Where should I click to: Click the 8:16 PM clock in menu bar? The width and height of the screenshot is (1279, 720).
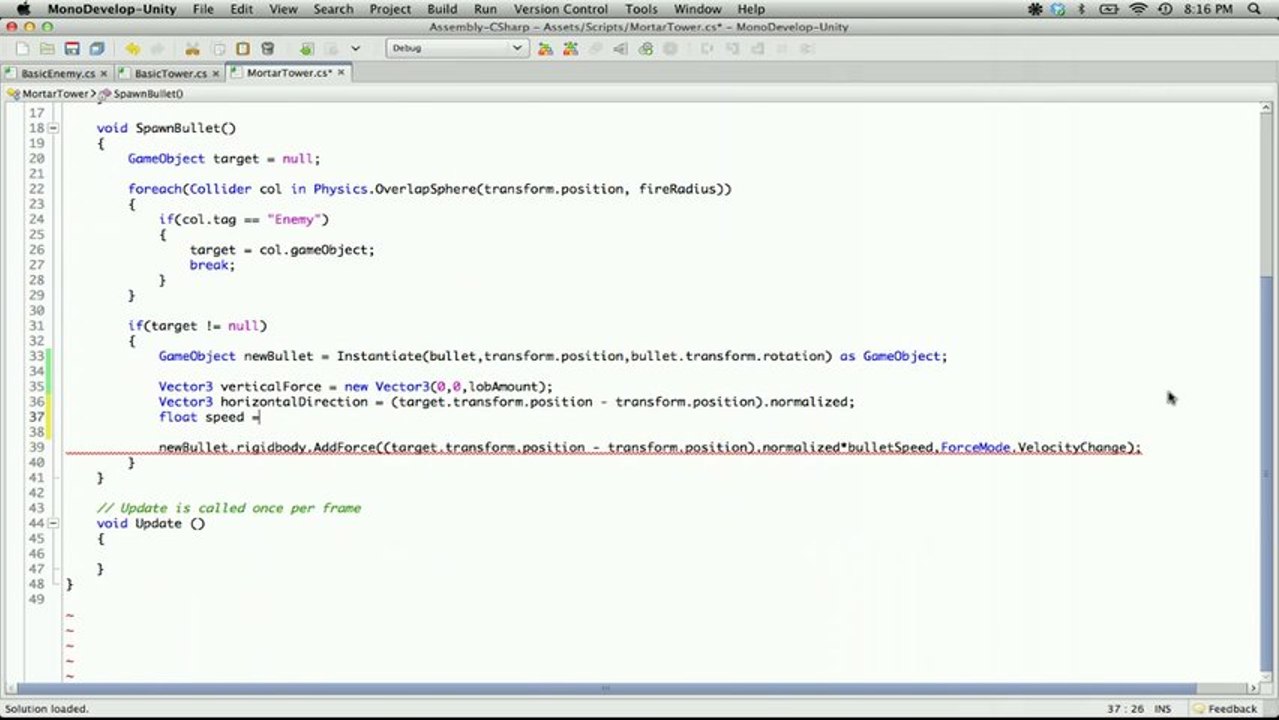coord(1209,9)
